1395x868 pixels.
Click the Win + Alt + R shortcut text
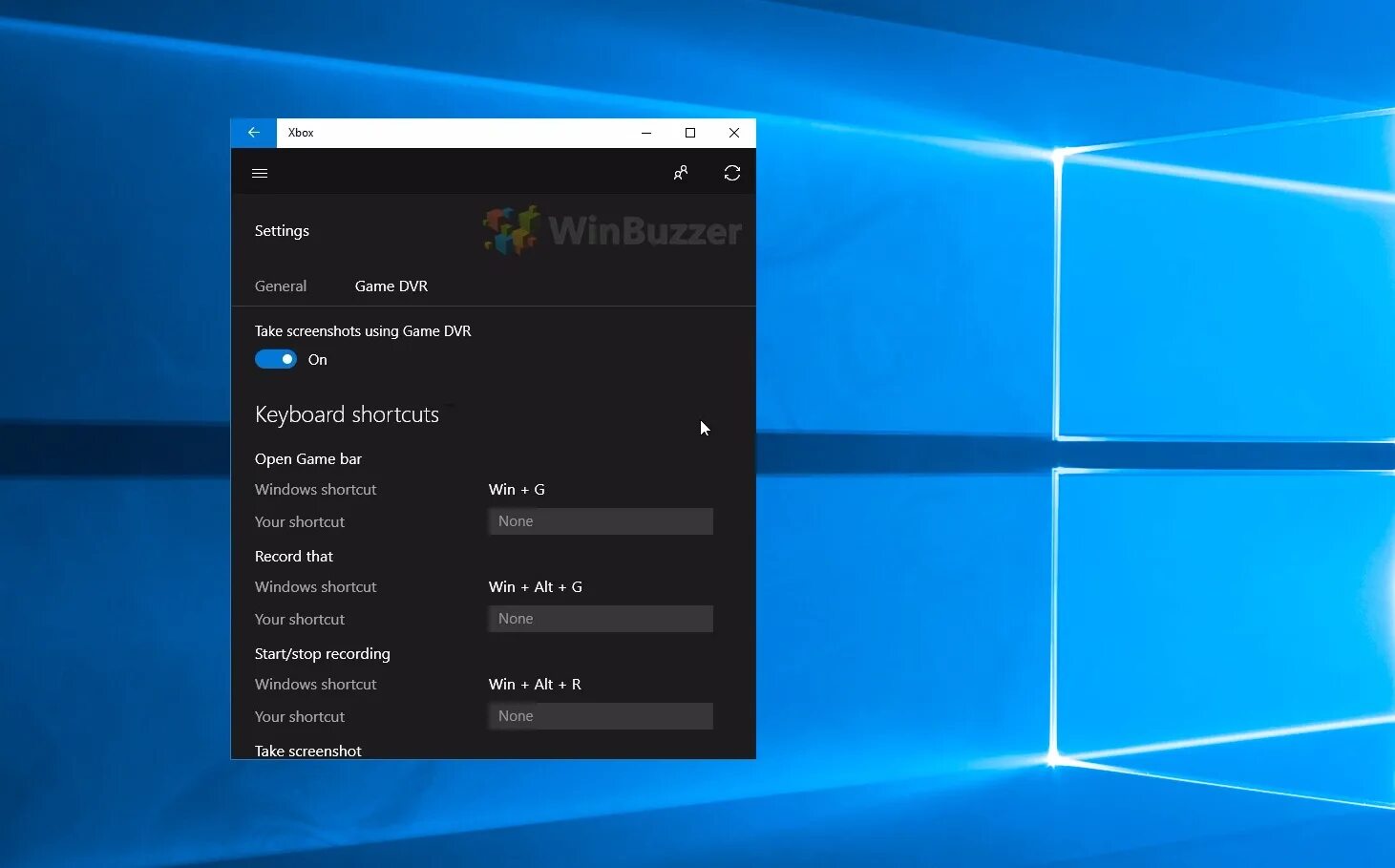(535, 685)
